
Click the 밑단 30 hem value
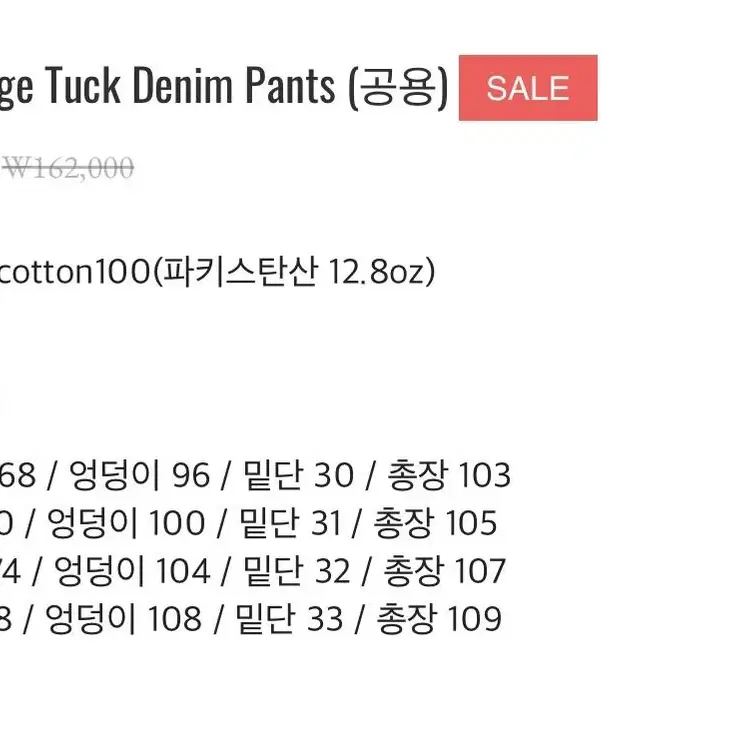pyautogui.click(x=298, y=475)
